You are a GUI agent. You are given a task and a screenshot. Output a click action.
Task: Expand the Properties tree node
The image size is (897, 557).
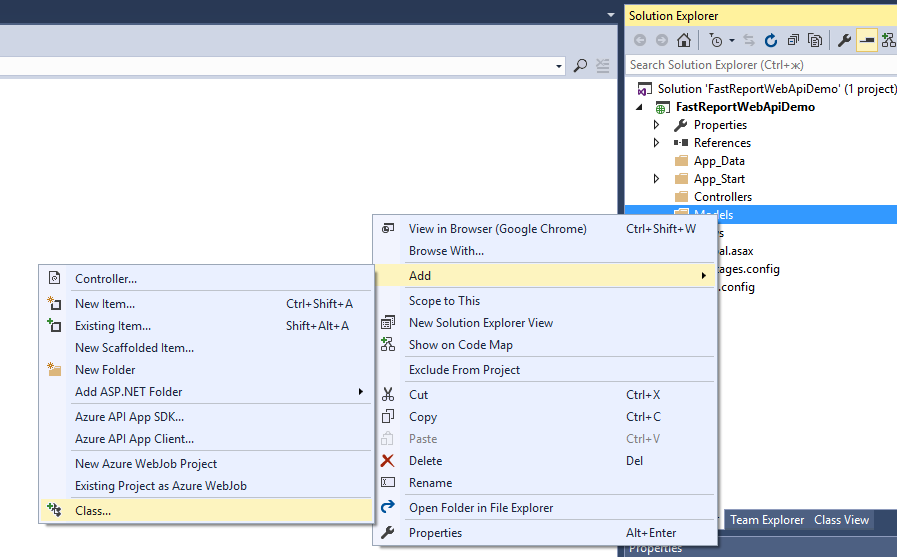point(656,125)
